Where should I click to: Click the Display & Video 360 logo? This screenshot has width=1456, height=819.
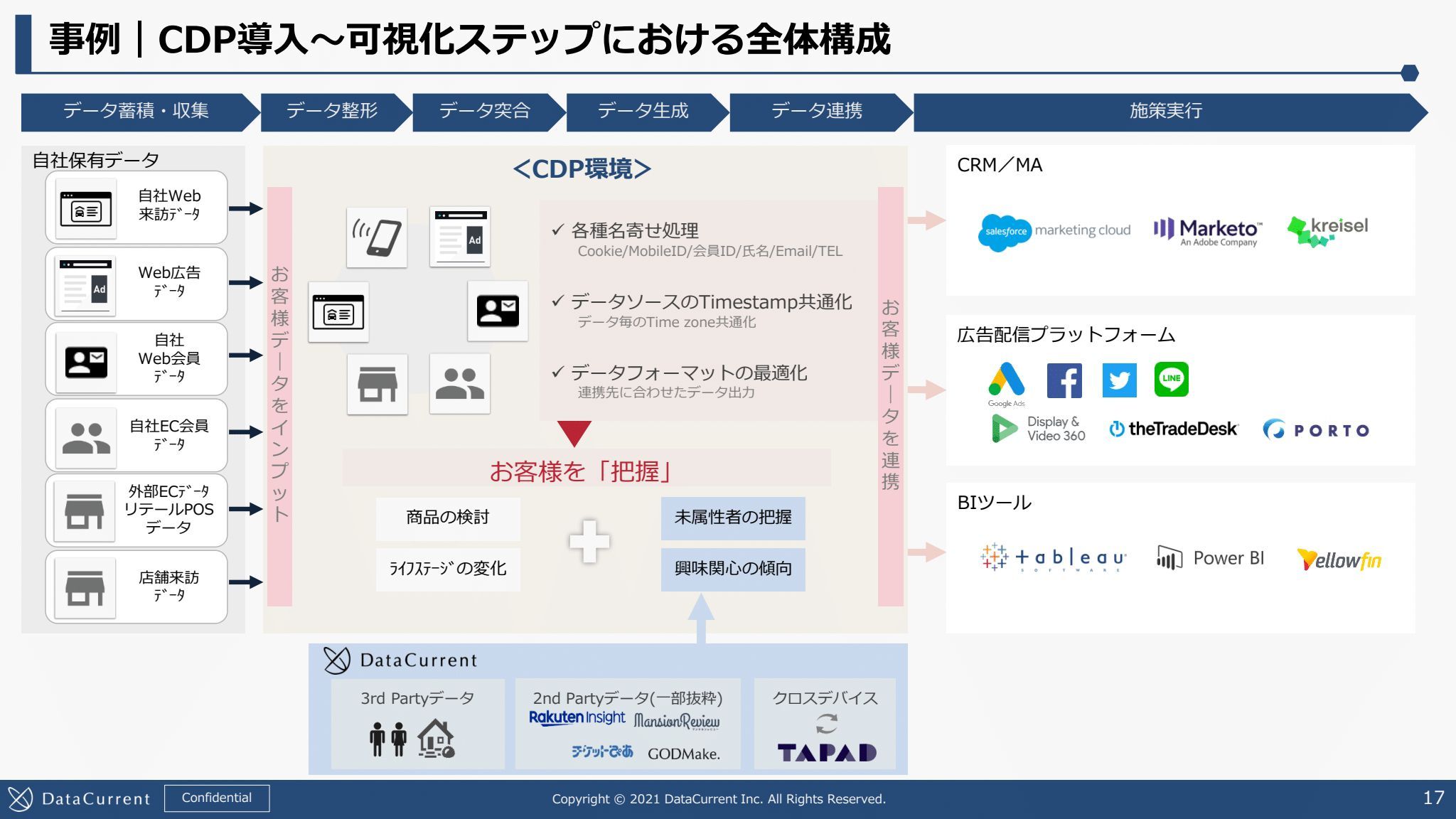(x=1038, y=429)
